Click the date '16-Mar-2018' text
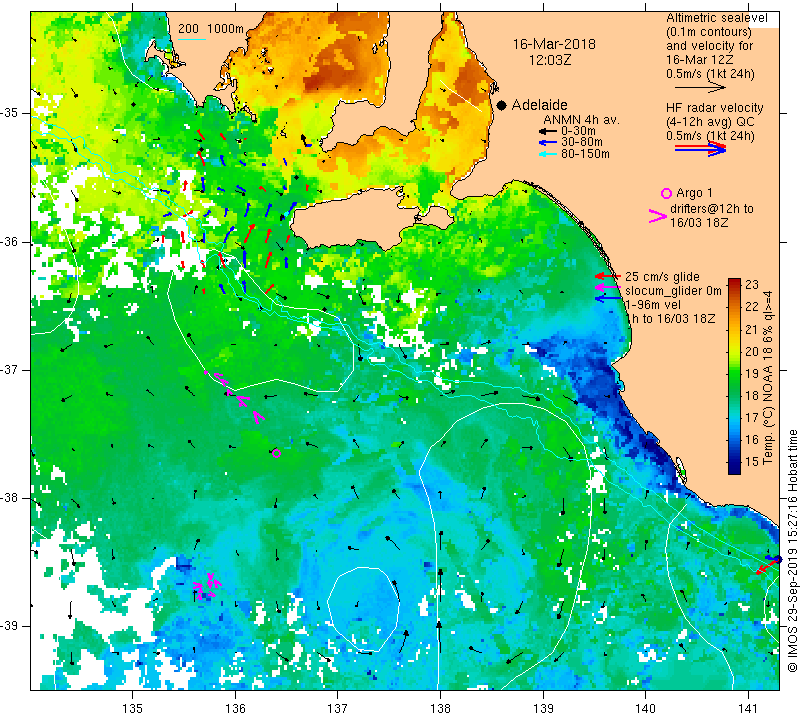 pyautogui.click(x=554, y=44)
